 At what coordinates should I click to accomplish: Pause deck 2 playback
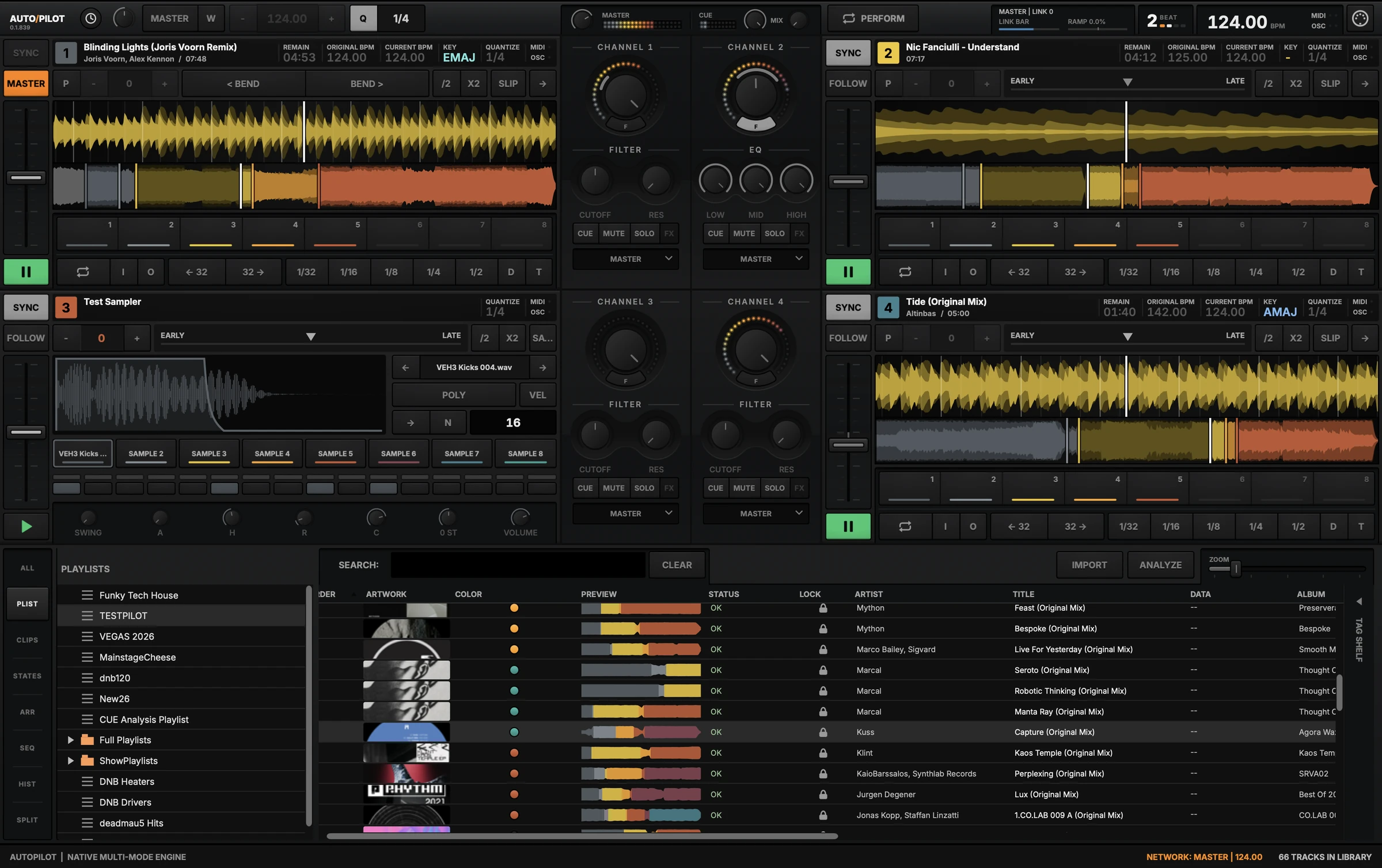(848, 272)
